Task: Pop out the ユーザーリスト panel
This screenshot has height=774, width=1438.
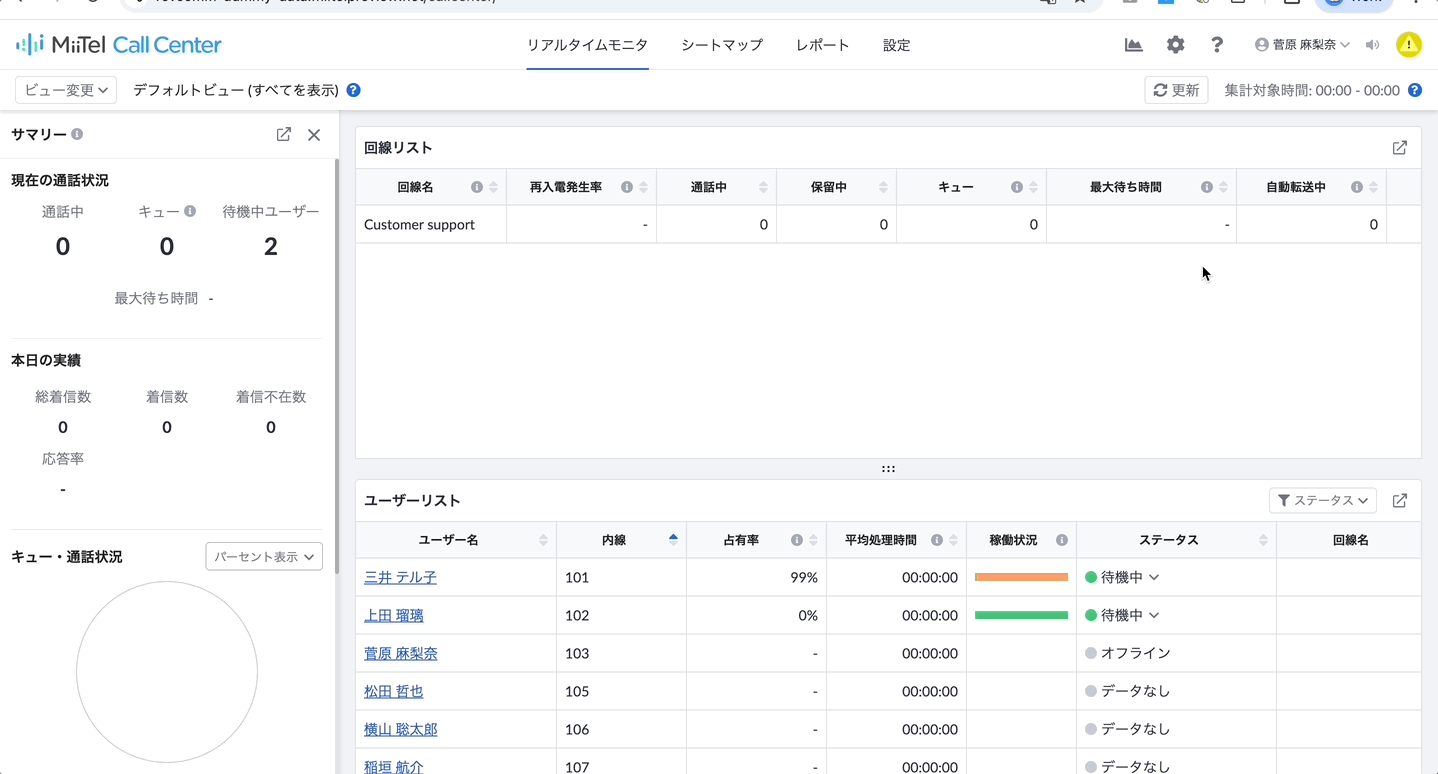Action: pyautogui.click(x=1400, y=501)
